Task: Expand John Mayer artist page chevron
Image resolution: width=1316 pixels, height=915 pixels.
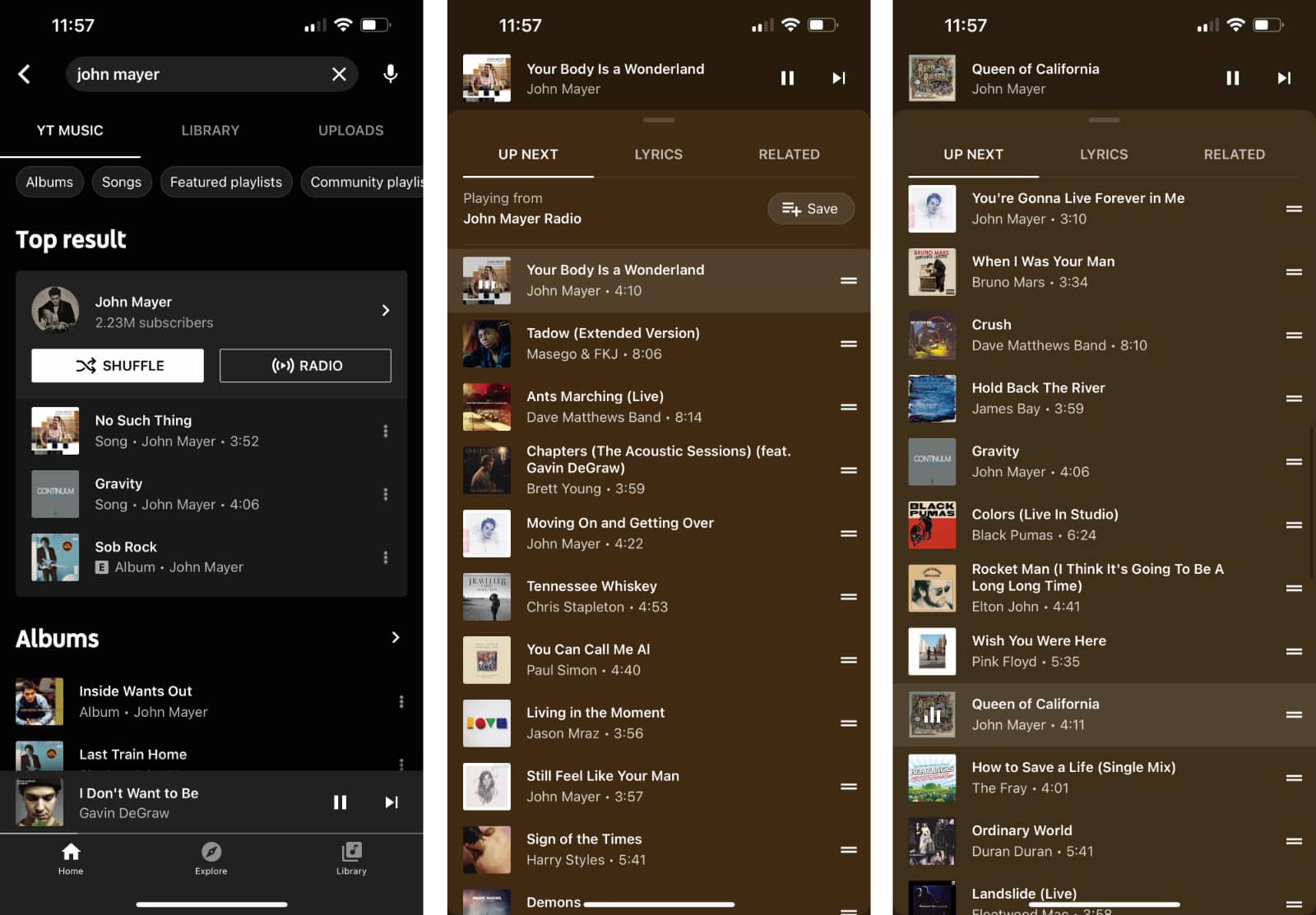Action: coord(385,311)
